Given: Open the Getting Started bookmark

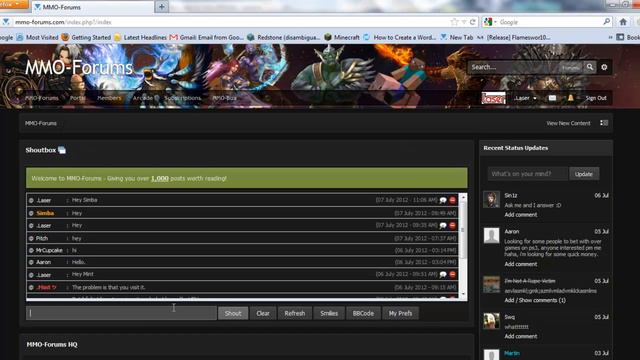Looking at the screenshot, I should coord(86,37).
